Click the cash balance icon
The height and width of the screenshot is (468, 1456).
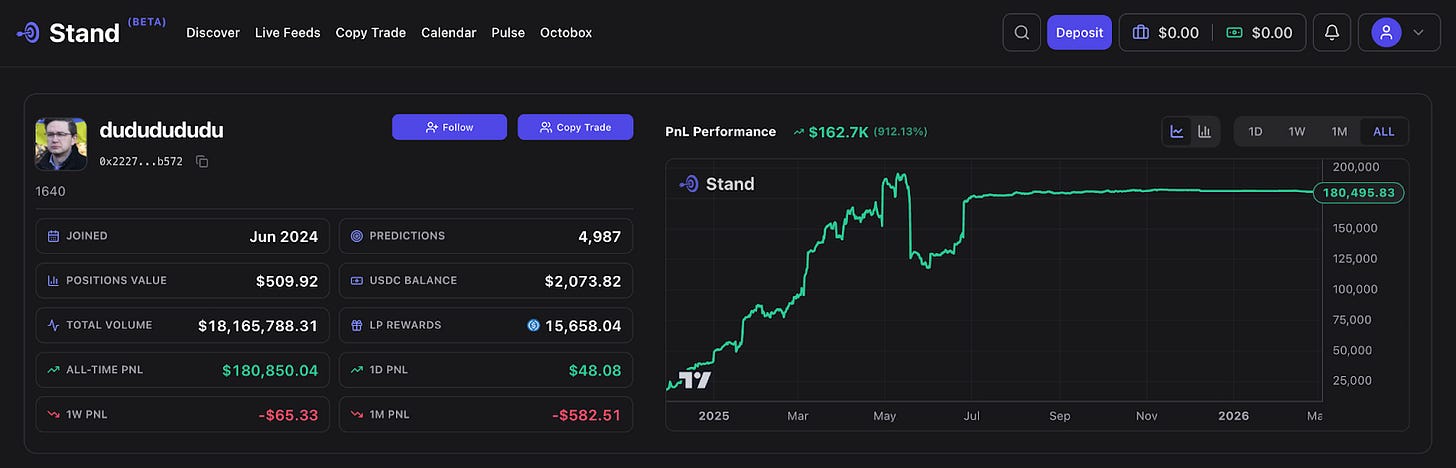click(x=1235, y=32)
